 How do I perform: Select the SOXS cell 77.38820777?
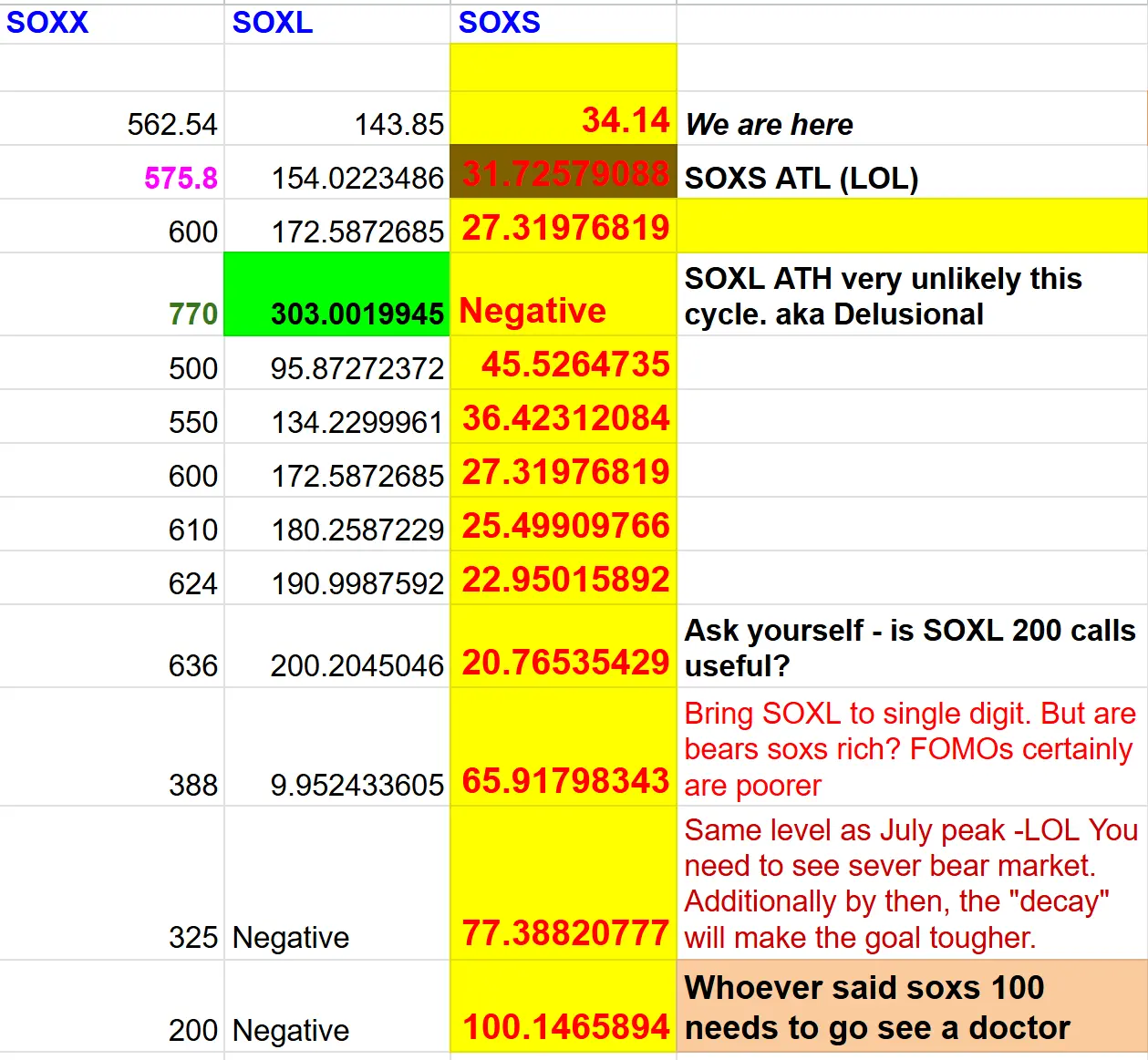564,883
